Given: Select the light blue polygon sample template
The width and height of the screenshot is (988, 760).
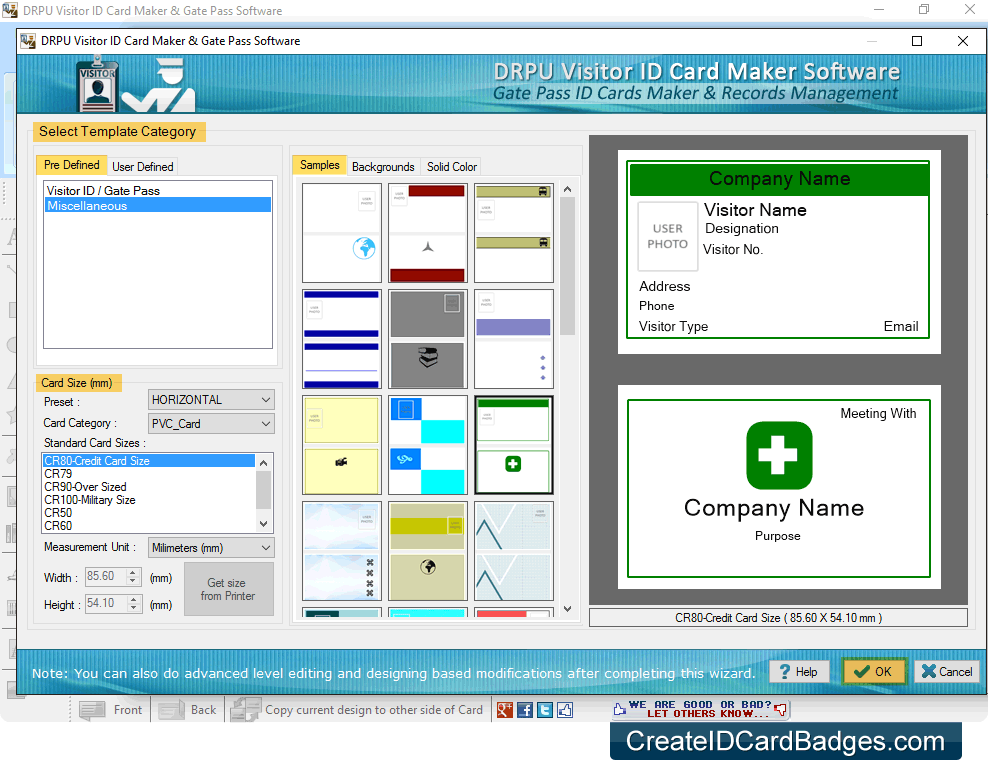Looking at the screenshot, I should tap(342, 551).
